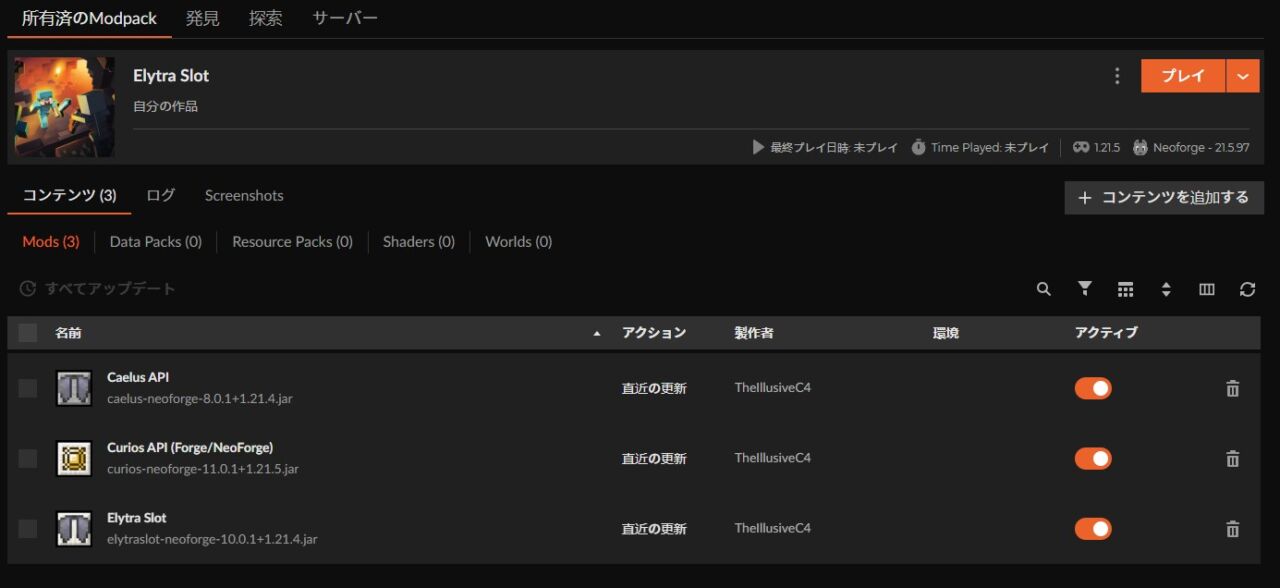Screen dimensions: 1280x588
Task: Click the コンテンツを追加する button
Action: [x=1163, y=197]
